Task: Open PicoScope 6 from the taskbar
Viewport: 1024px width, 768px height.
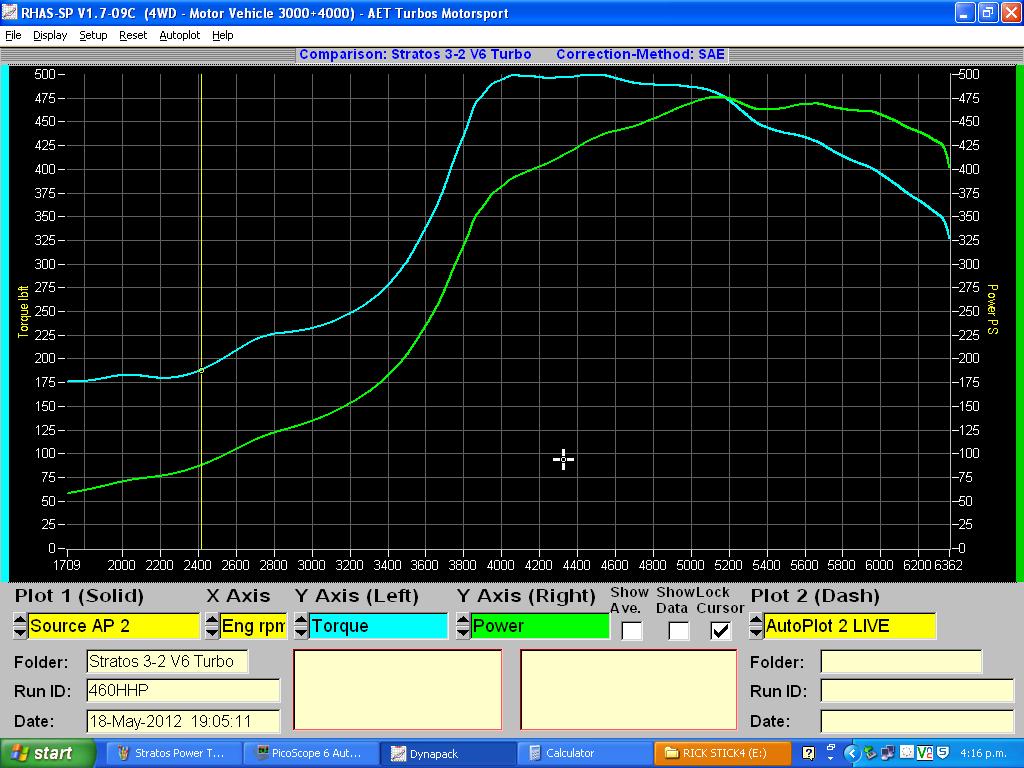Action: tap(312, 753)
